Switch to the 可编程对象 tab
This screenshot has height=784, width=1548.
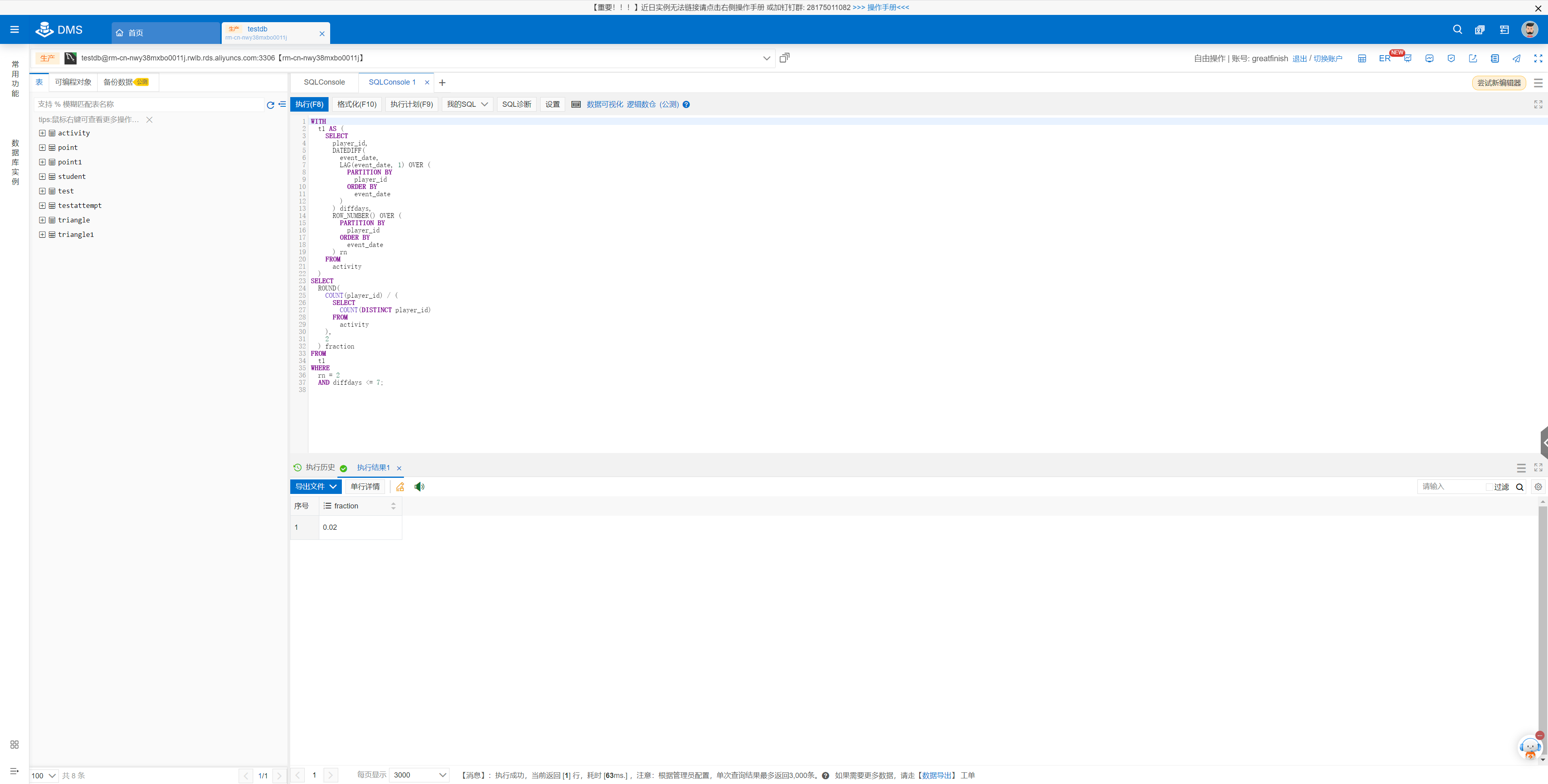pos(73,82)
